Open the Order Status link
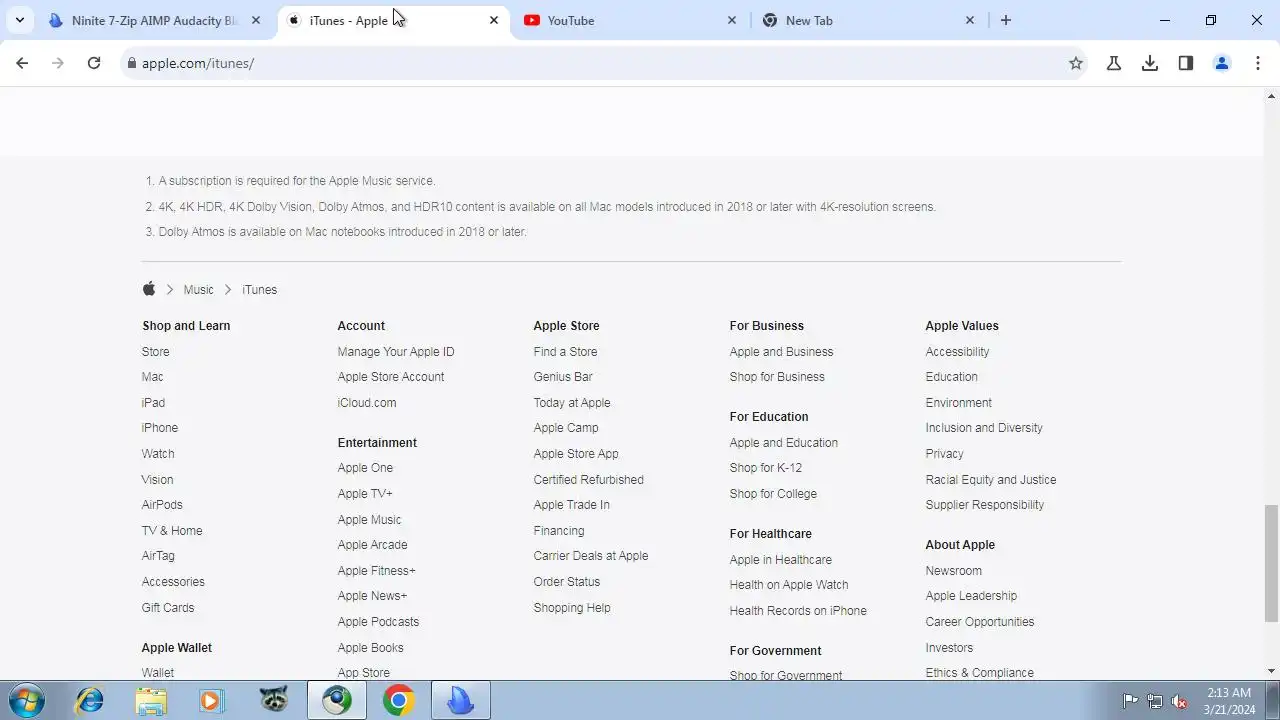Viewport: 1280px width, 720px height. [x=567, y=582]
